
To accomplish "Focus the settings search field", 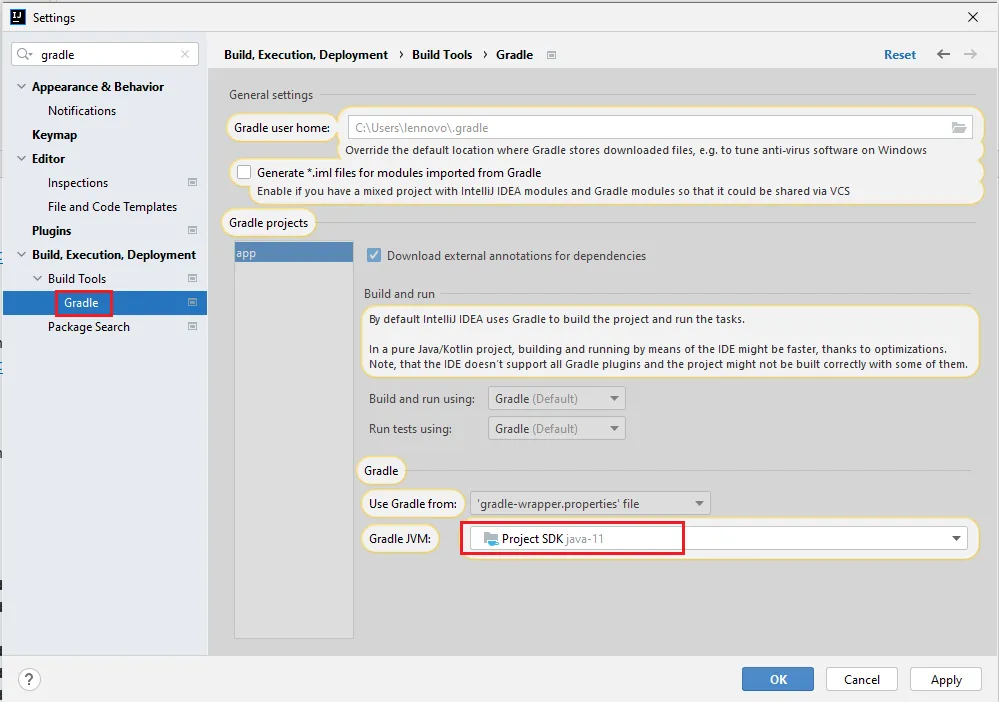I will pyautogui.click(x=105, y=54).
